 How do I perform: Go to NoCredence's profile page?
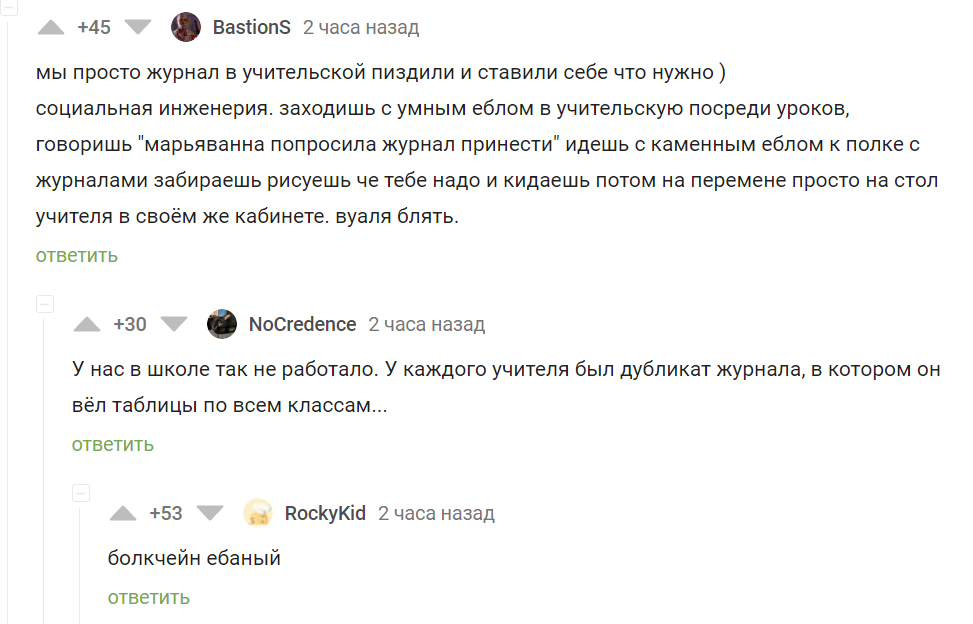point(302,324)
